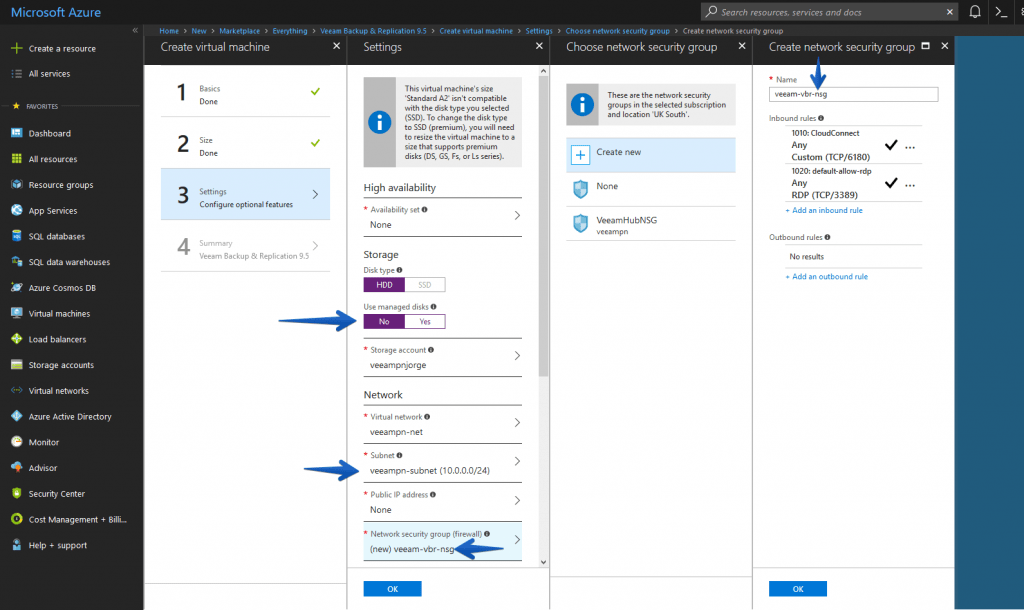Open All services list icon
The image size is (1024, 610).
(x=17, y=74)
